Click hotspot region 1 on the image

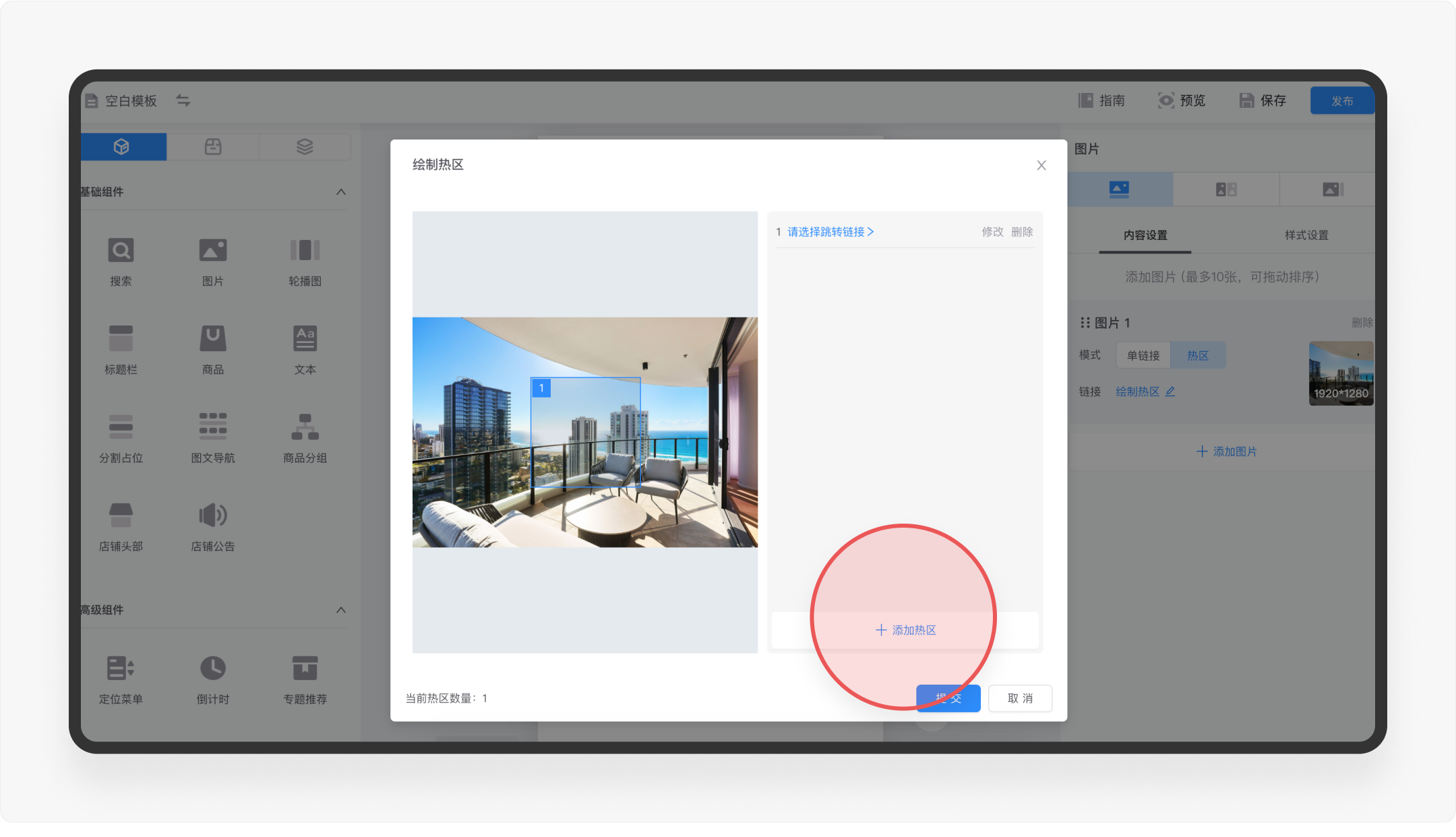[585, 431]
